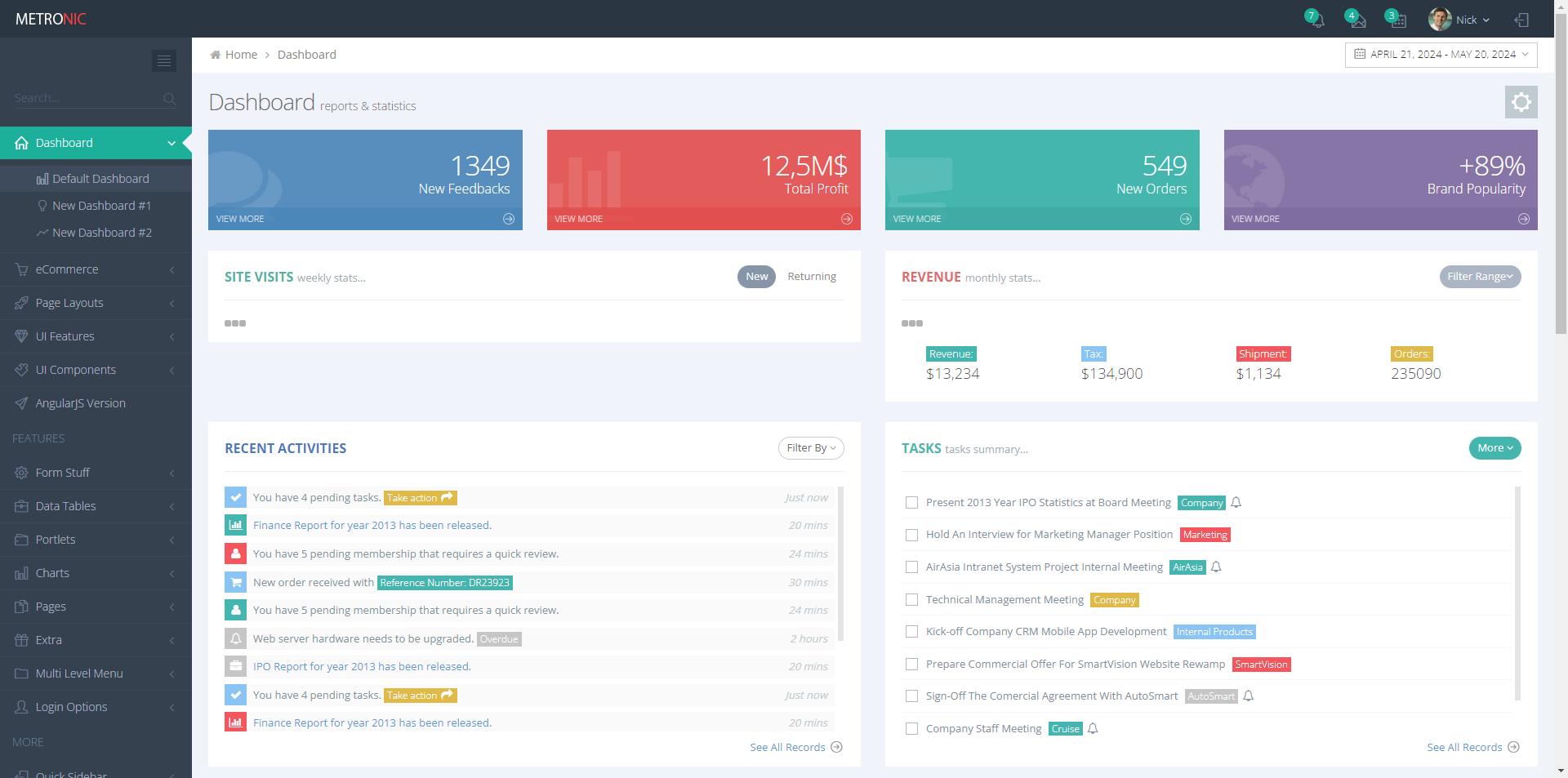This screenshot has width=1568, height=778.
Task: Click red user icon of pending membership activity
Action: (235, 553)
